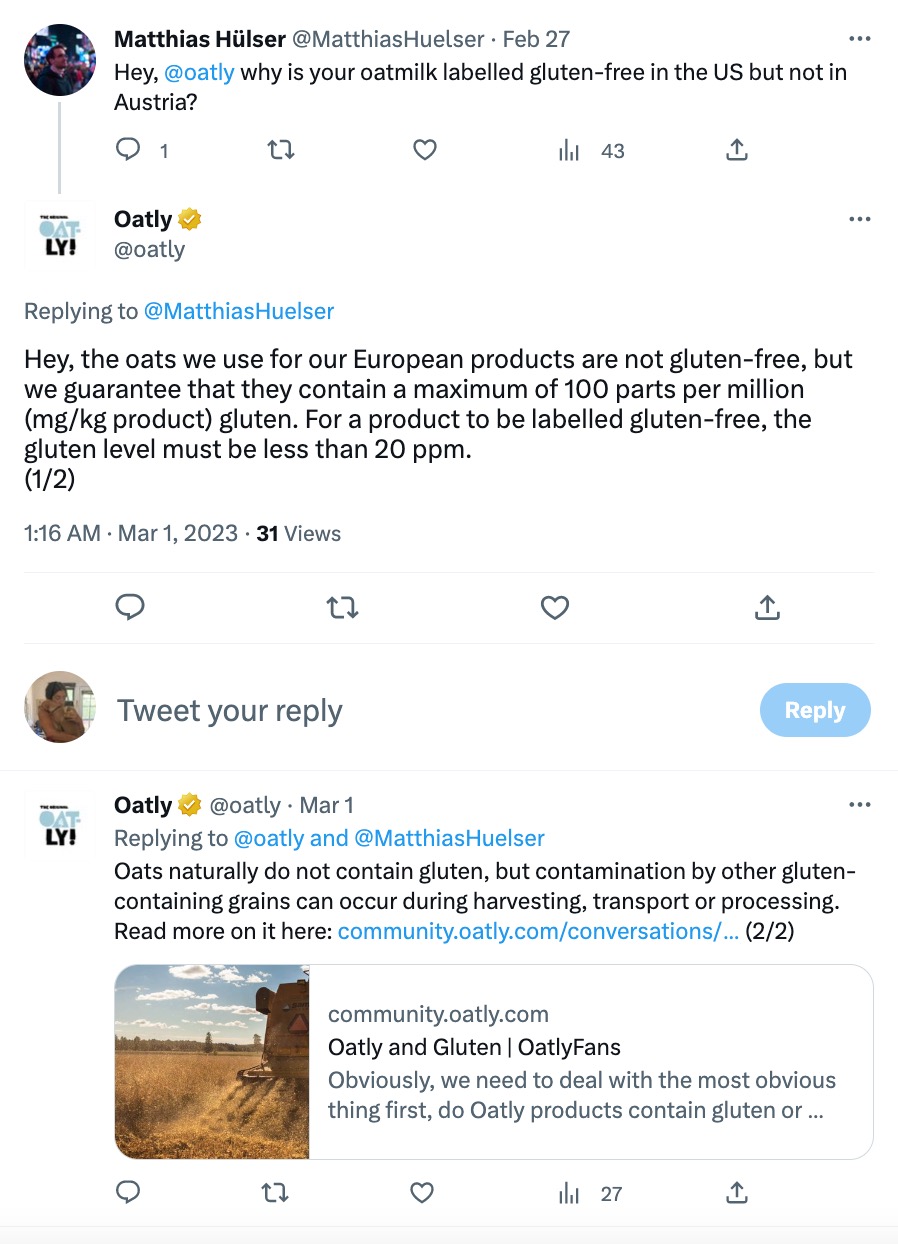Share Matthias Hülser's tweet
Viewport: 898px width, 1244px height.
[x=736, y=150]
